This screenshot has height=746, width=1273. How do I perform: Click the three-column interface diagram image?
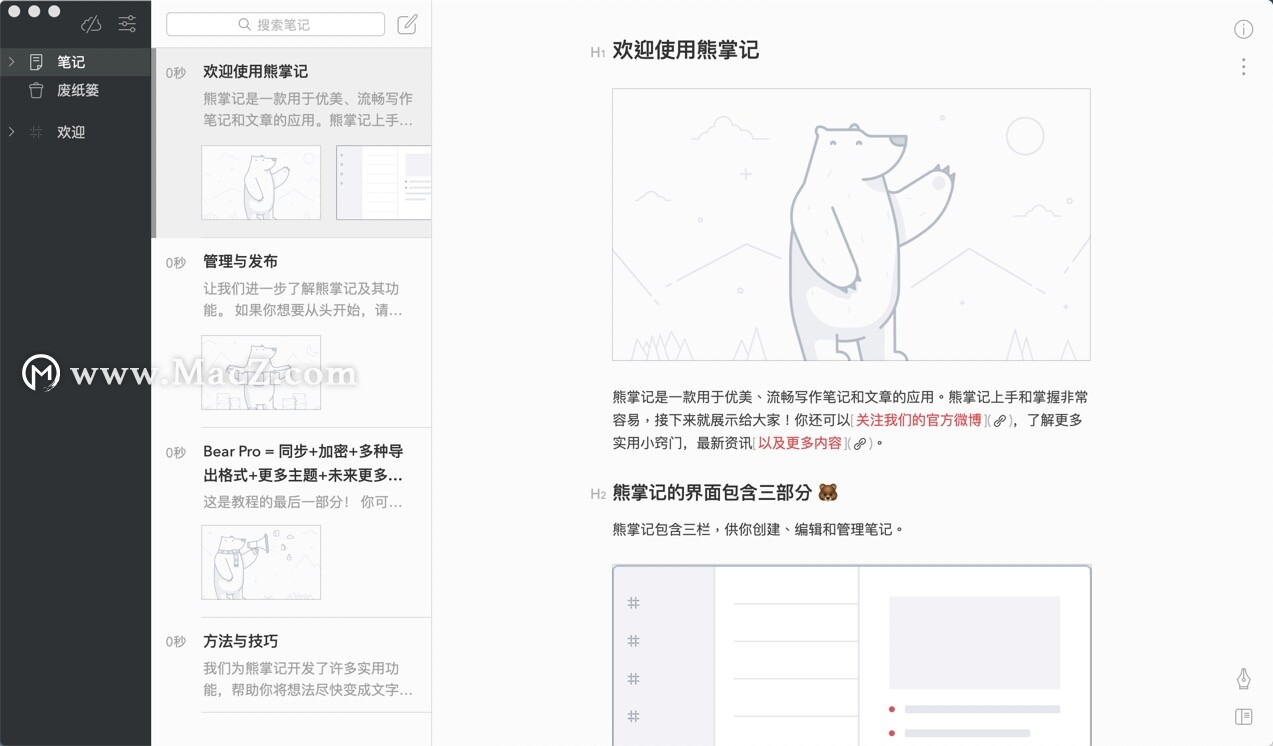click(x=851, y=655)
